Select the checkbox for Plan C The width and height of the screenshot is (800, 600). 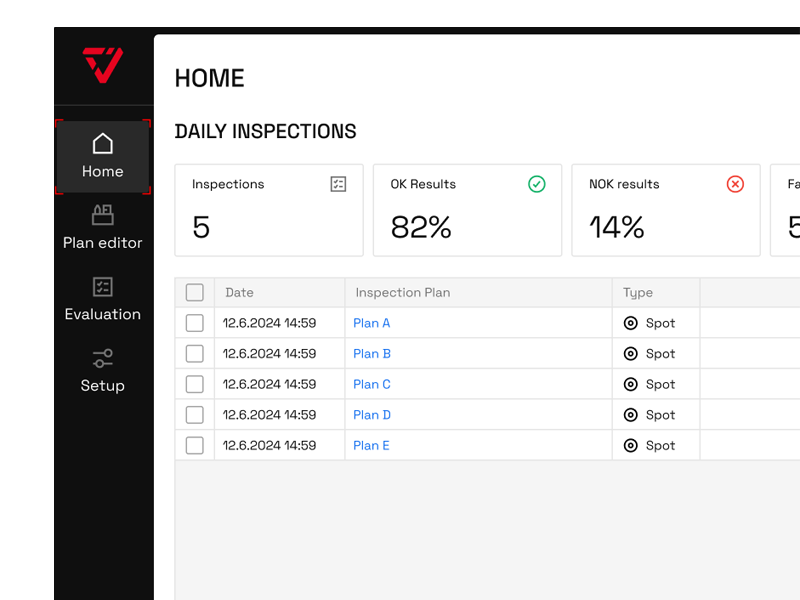[195, 384]
